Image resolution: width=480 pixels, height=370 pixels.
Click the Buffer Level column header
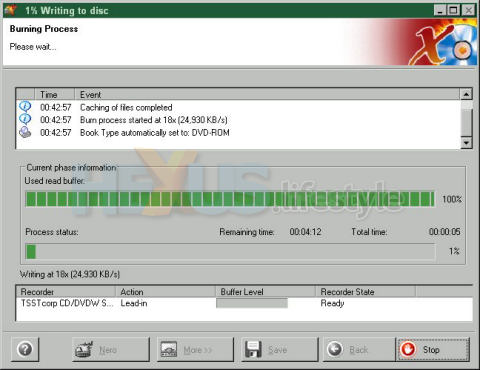coord(265,292)
